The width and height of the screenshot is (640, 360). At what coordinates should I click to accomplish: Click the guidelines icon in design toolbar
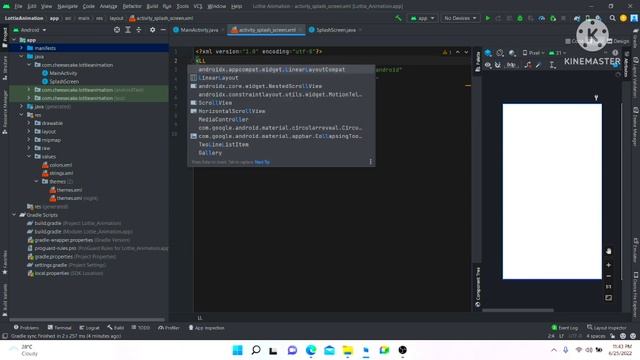(552, 65)
